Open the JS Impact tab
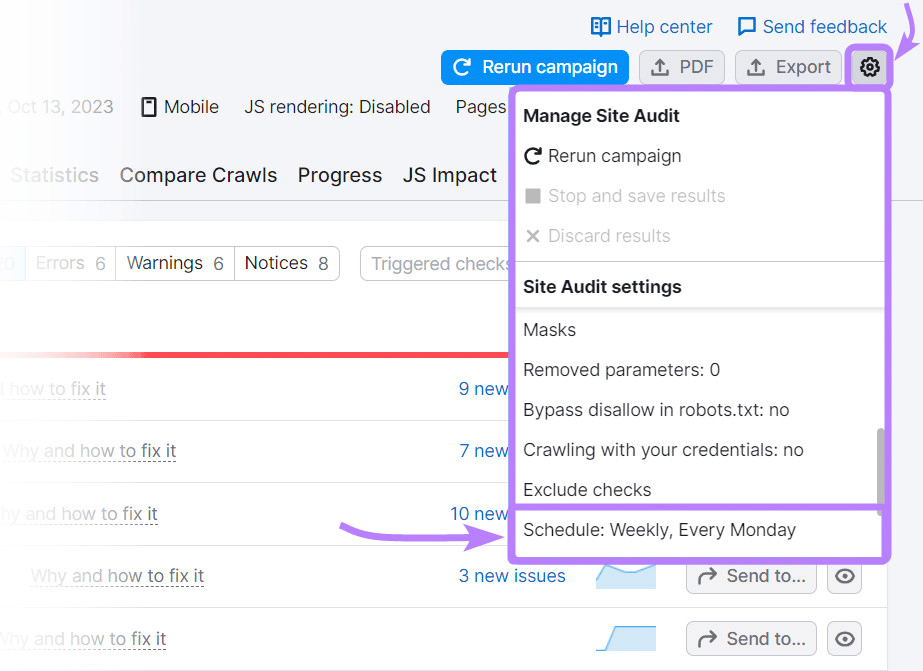 point(449,175)
